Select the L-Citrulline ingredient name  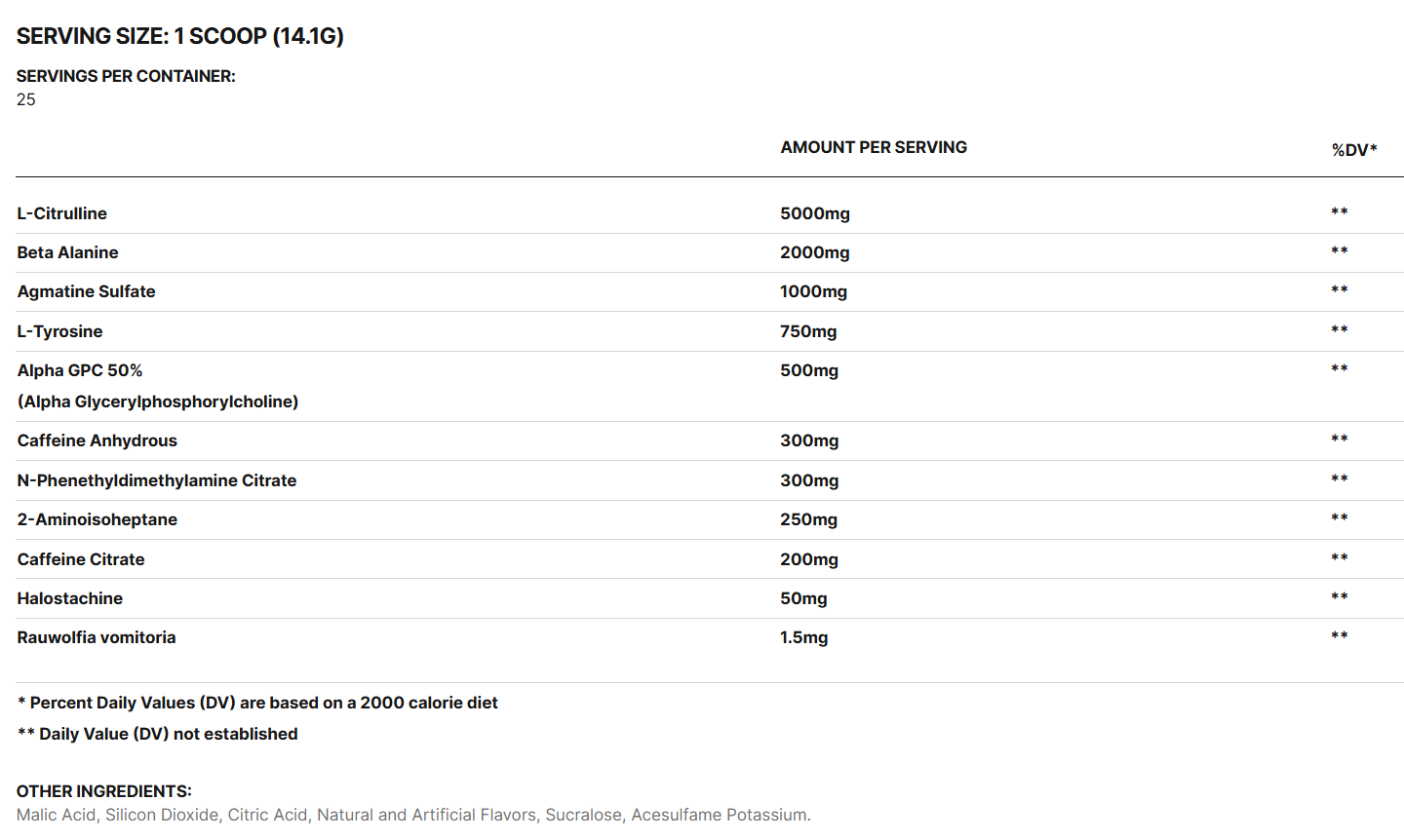coord(62,213)
